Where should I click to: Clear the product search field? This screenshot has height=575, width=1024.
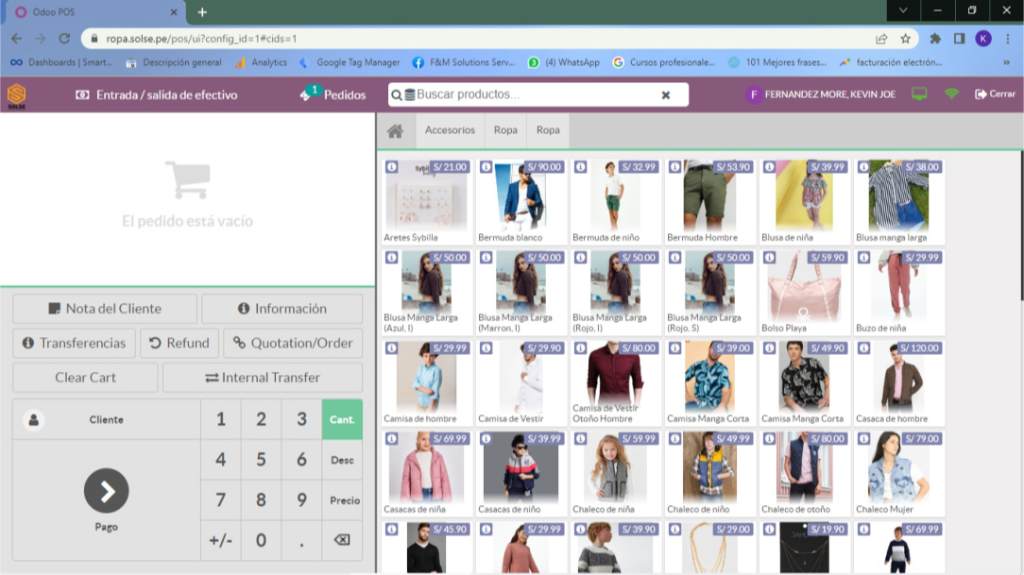point(665,95)
